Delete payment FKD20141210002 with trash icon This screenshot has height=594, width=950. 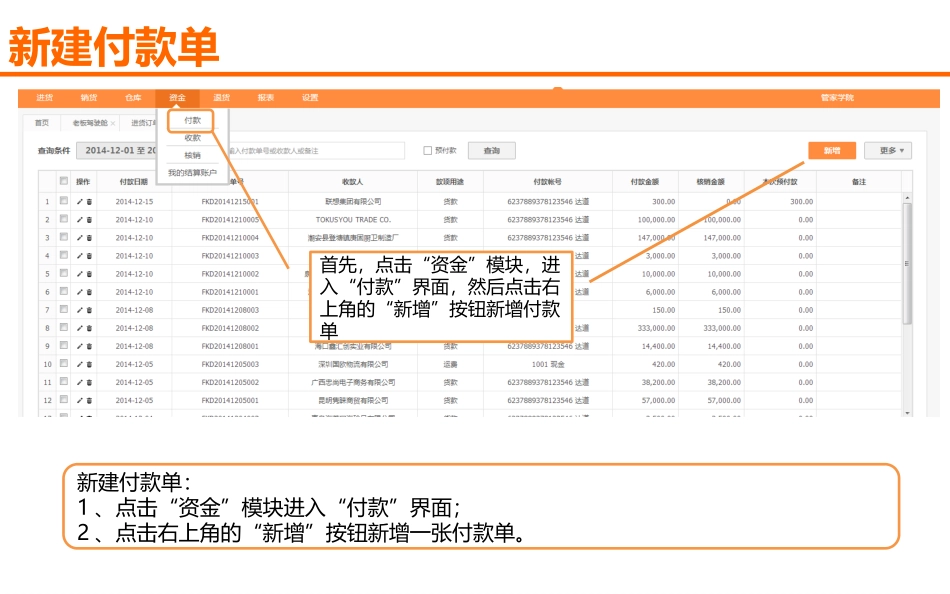click(x=89, y=274)
